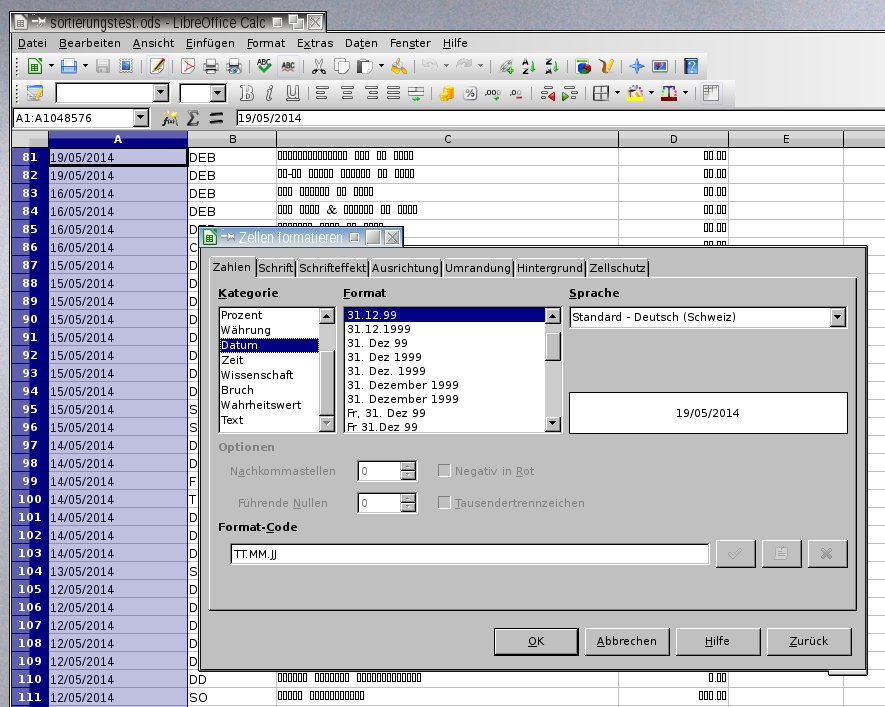Run the Spelling check icon
Image resolution: width=885 pixels, height=707 pixels.
(264, 66)
